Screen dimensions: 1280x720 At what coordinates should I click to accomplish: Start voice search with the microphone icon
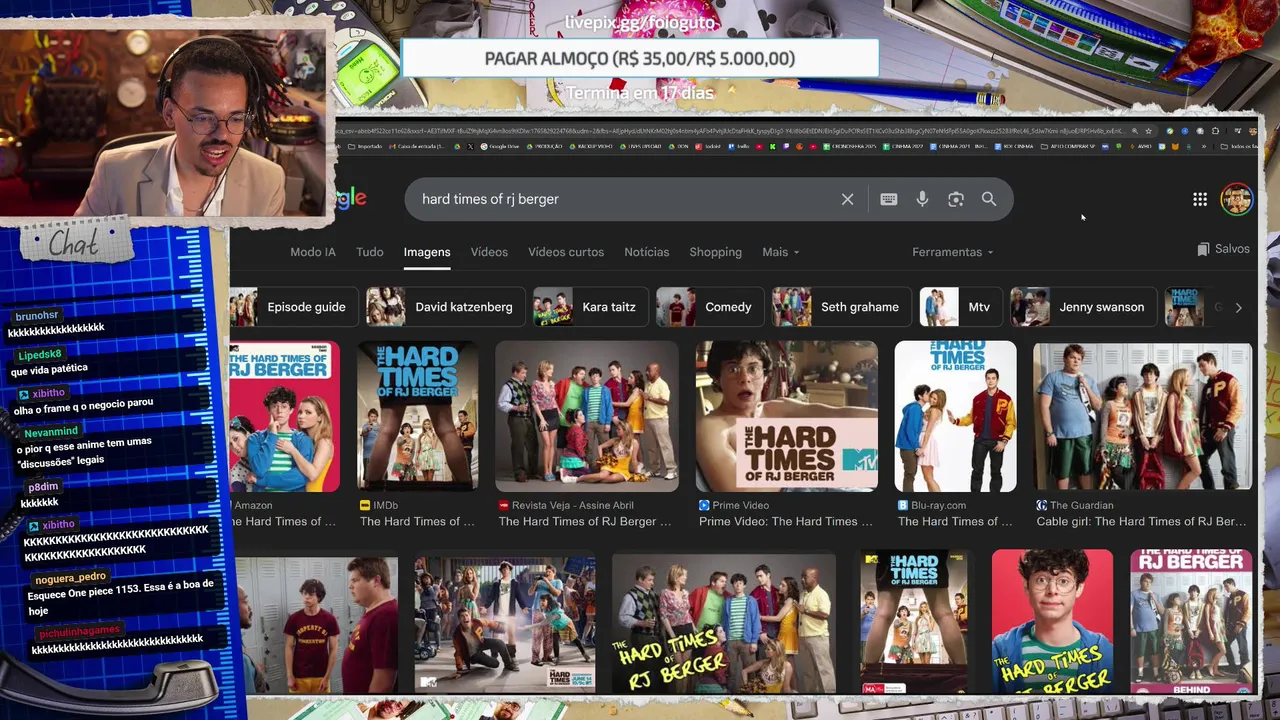(x=922, y=199)
